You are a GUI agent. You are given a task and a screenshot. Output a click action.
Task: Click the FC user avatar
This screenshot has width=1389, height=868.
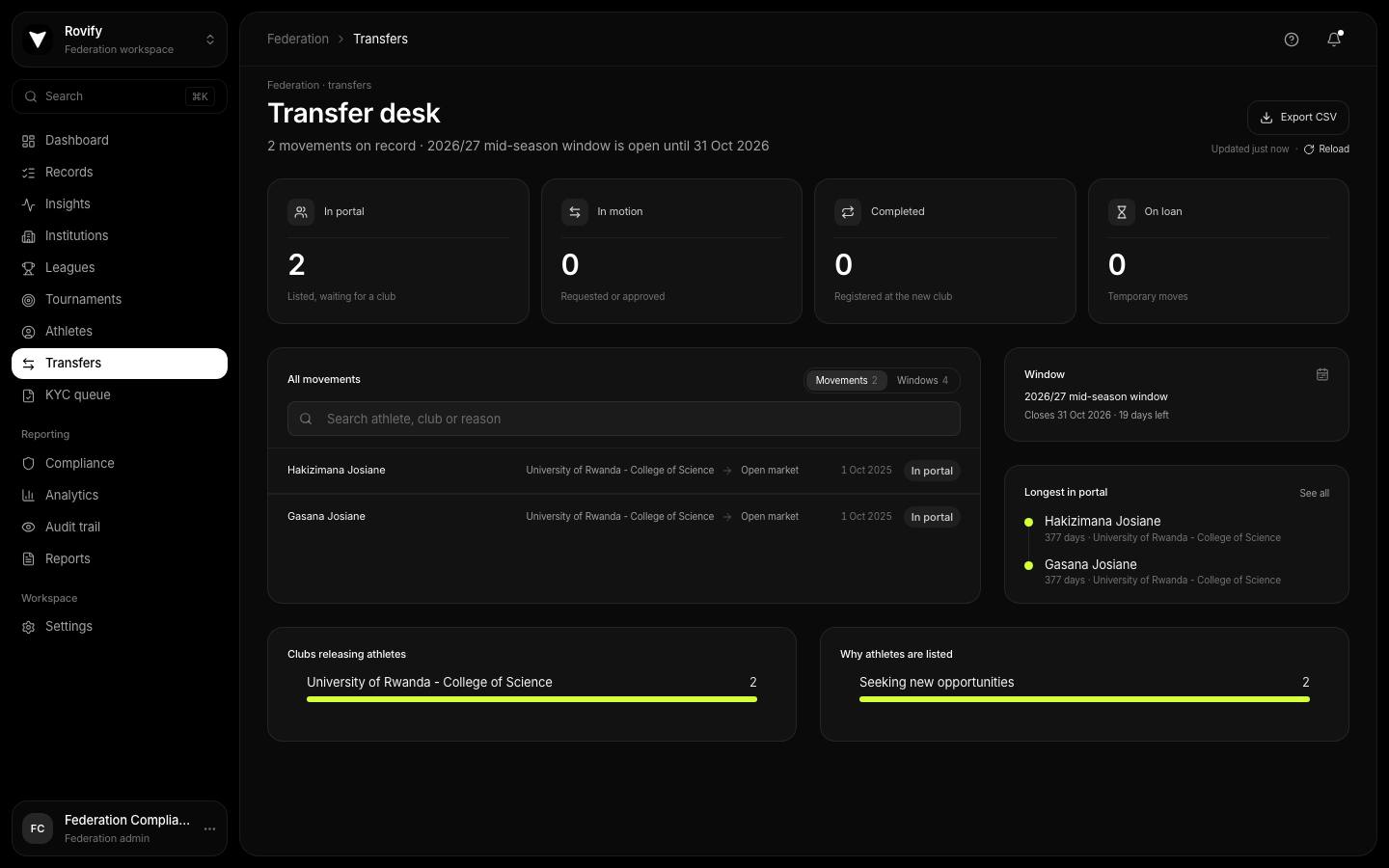pos(38,828)
